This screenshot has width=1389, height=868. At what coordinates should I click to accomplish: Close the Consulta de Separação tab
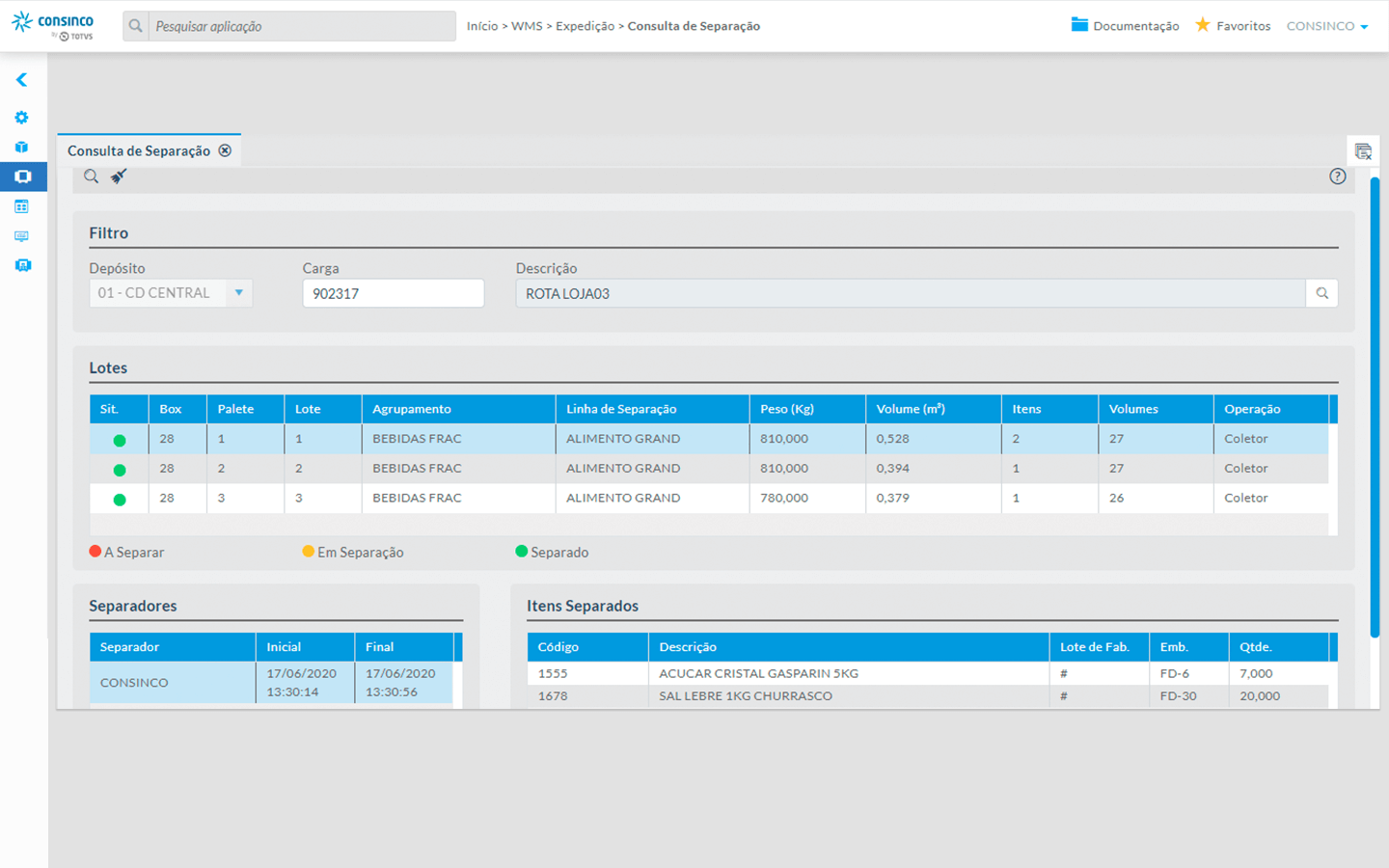coord(225,150)
